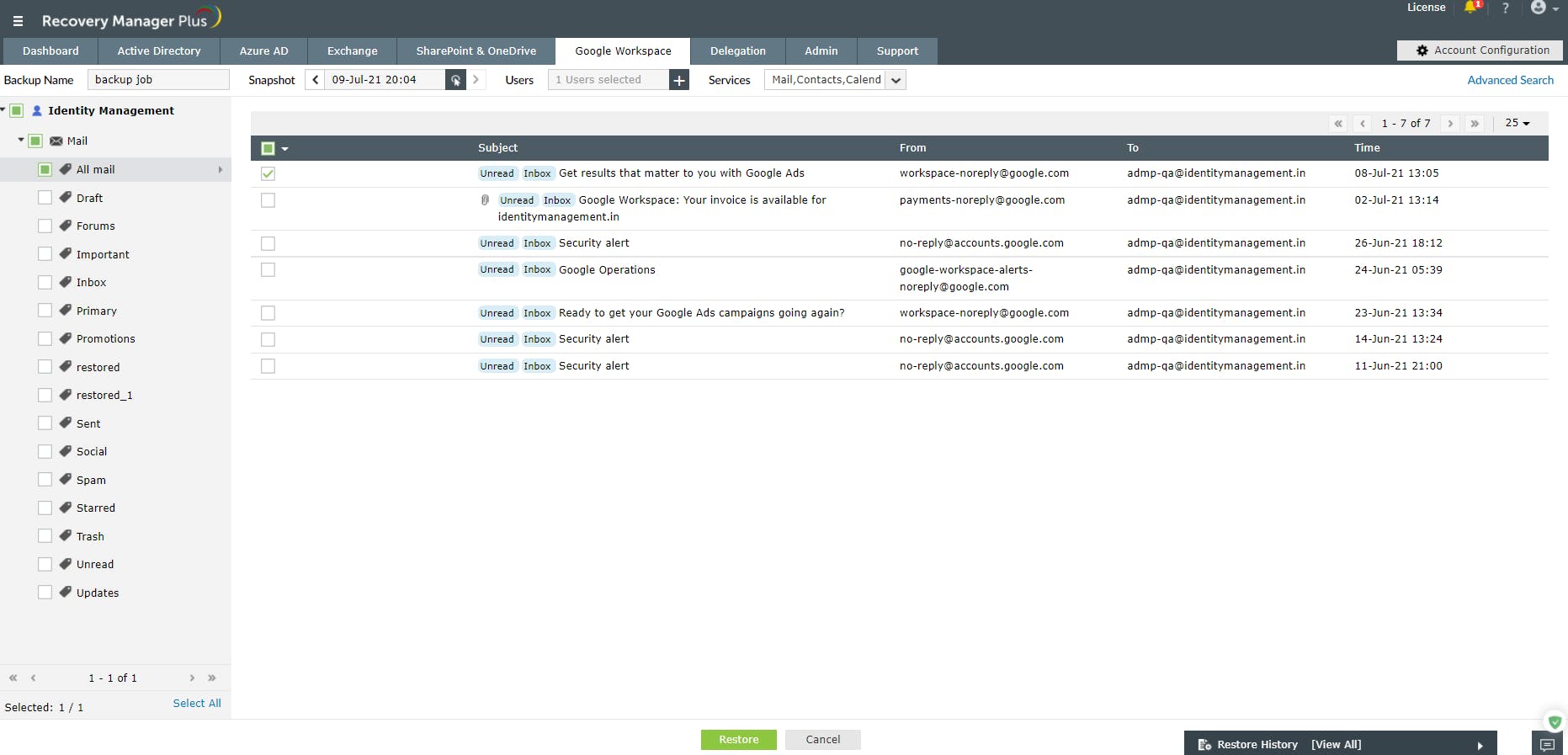Go to next snapshot arrow

click(x=476, y=80)
